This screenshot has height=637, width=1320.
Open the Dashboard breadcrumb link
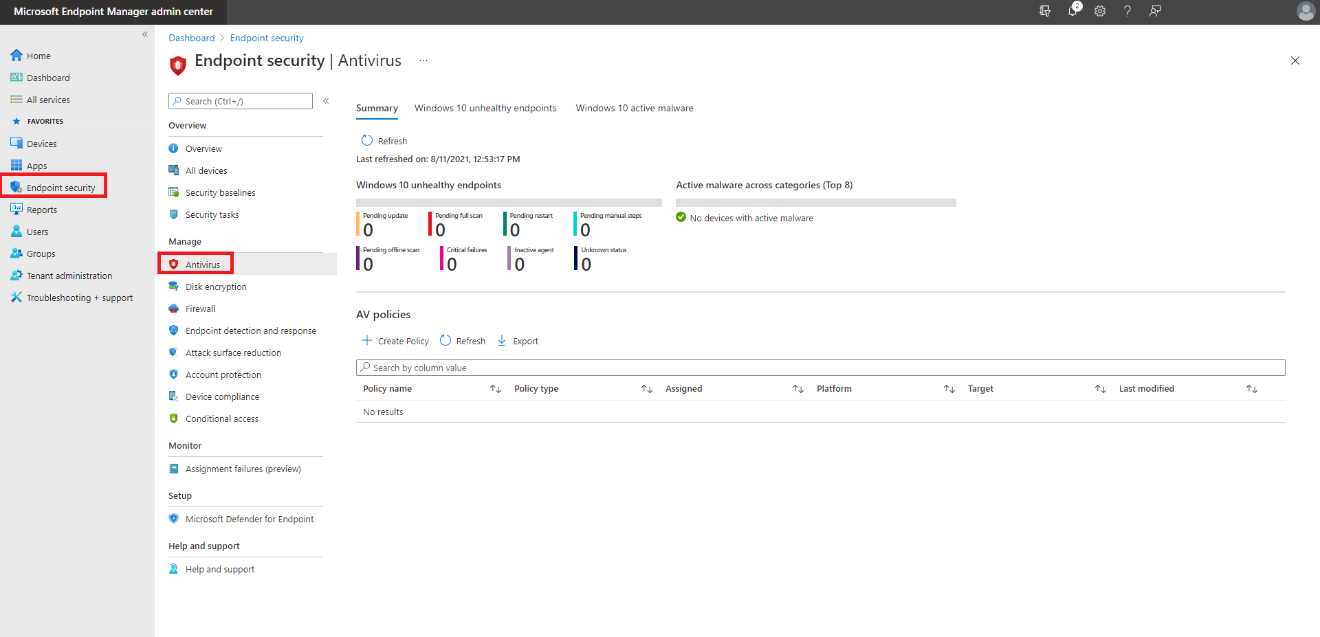(x=192, y=37)
